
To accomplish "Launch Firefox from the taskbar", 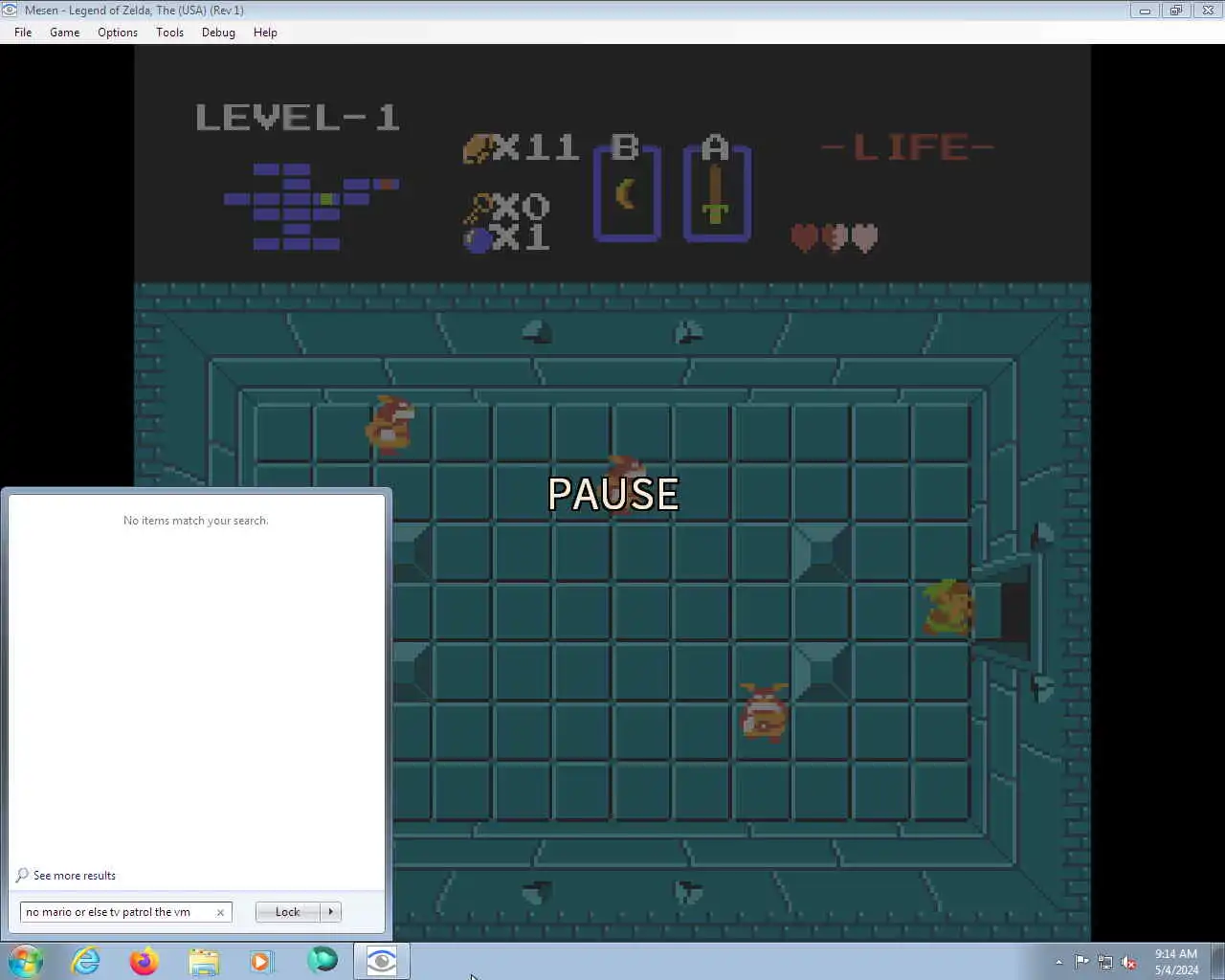I will [145, 960].
